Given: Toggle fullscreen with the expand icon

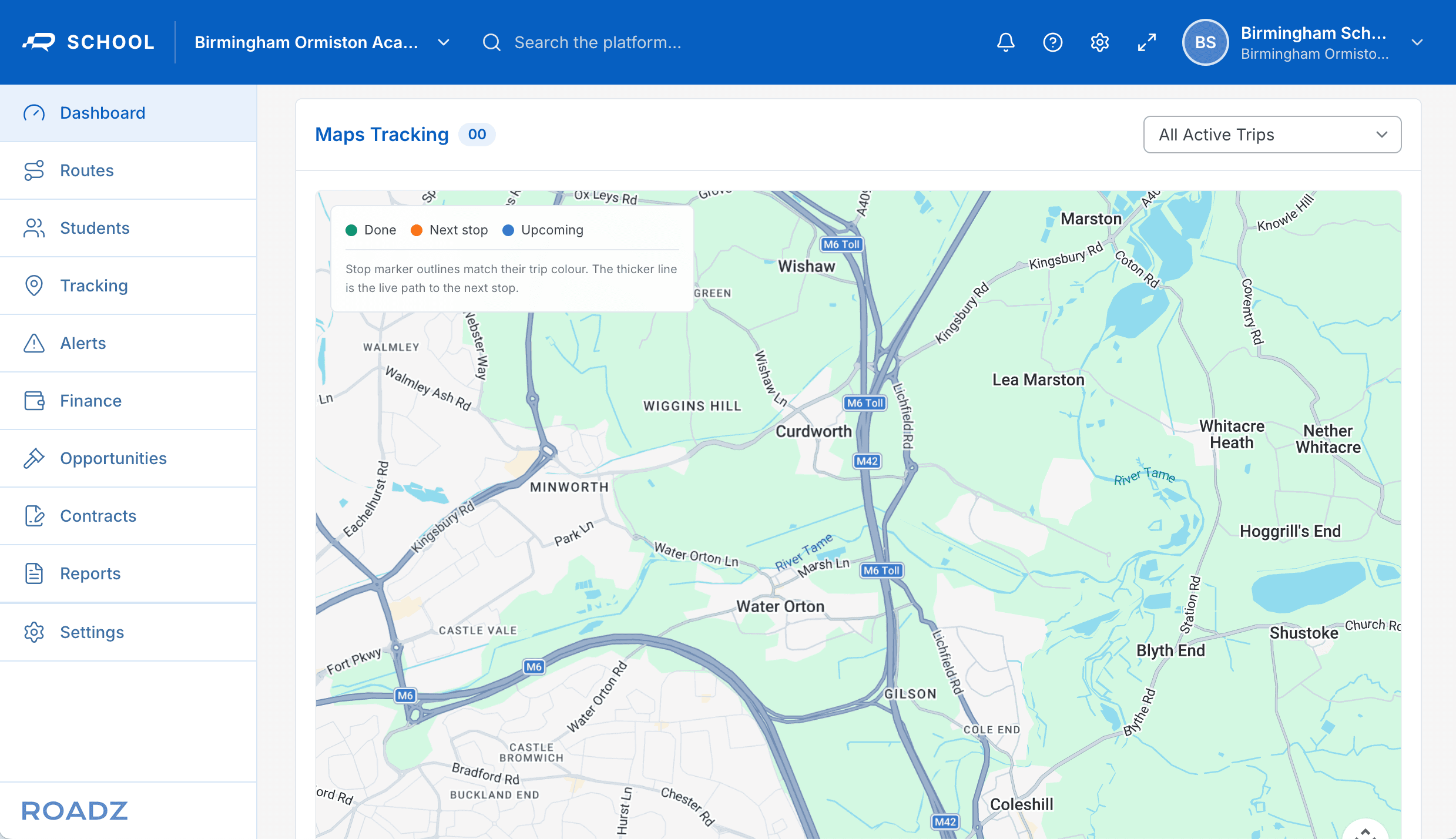Looking at the screenshot, I should (x=1147, y=42).
